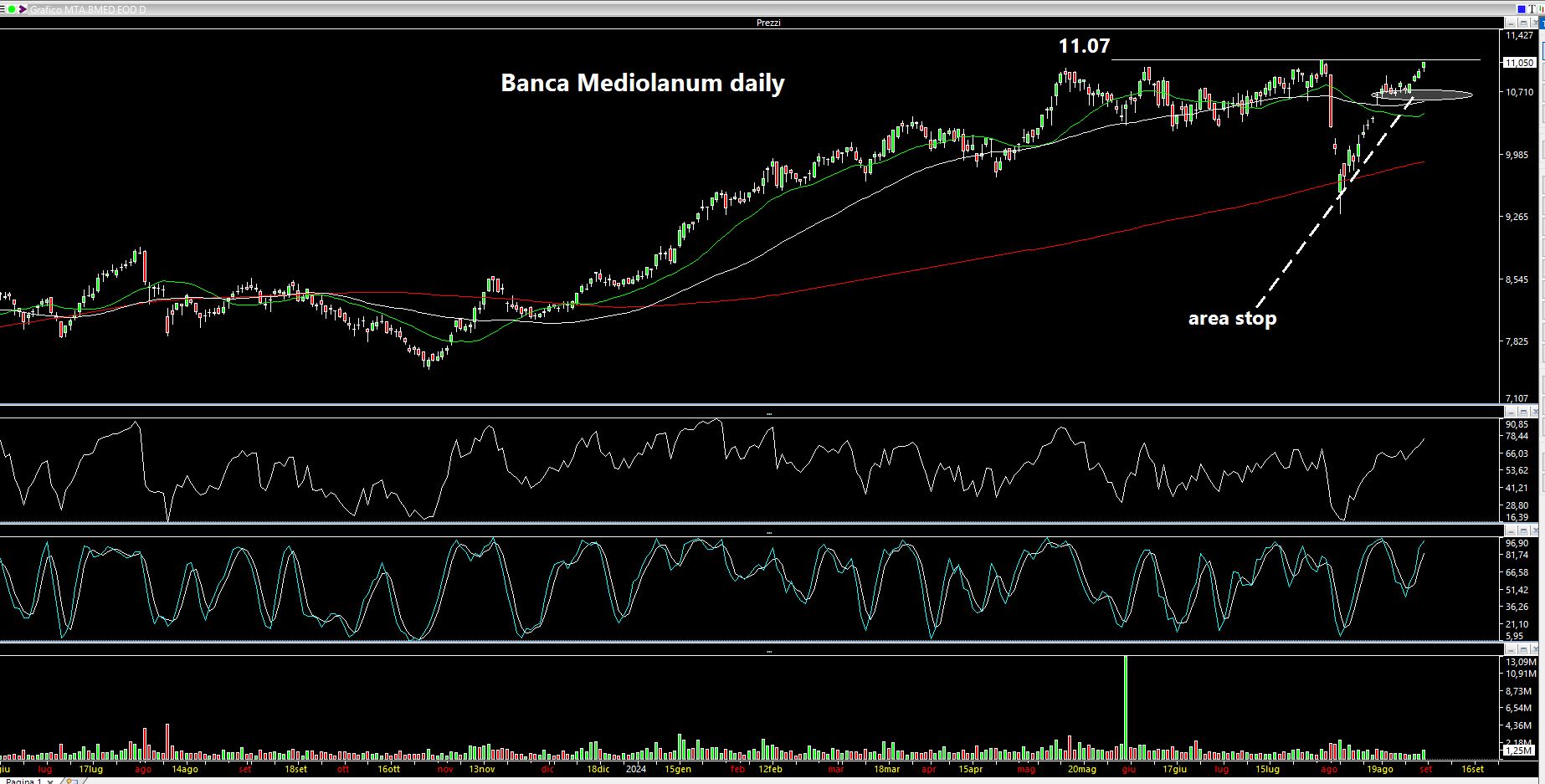Maximize the volume panel
The width and height of the screenshot is (1545, 784).
pyautogui.click(x=1523, y=649)
